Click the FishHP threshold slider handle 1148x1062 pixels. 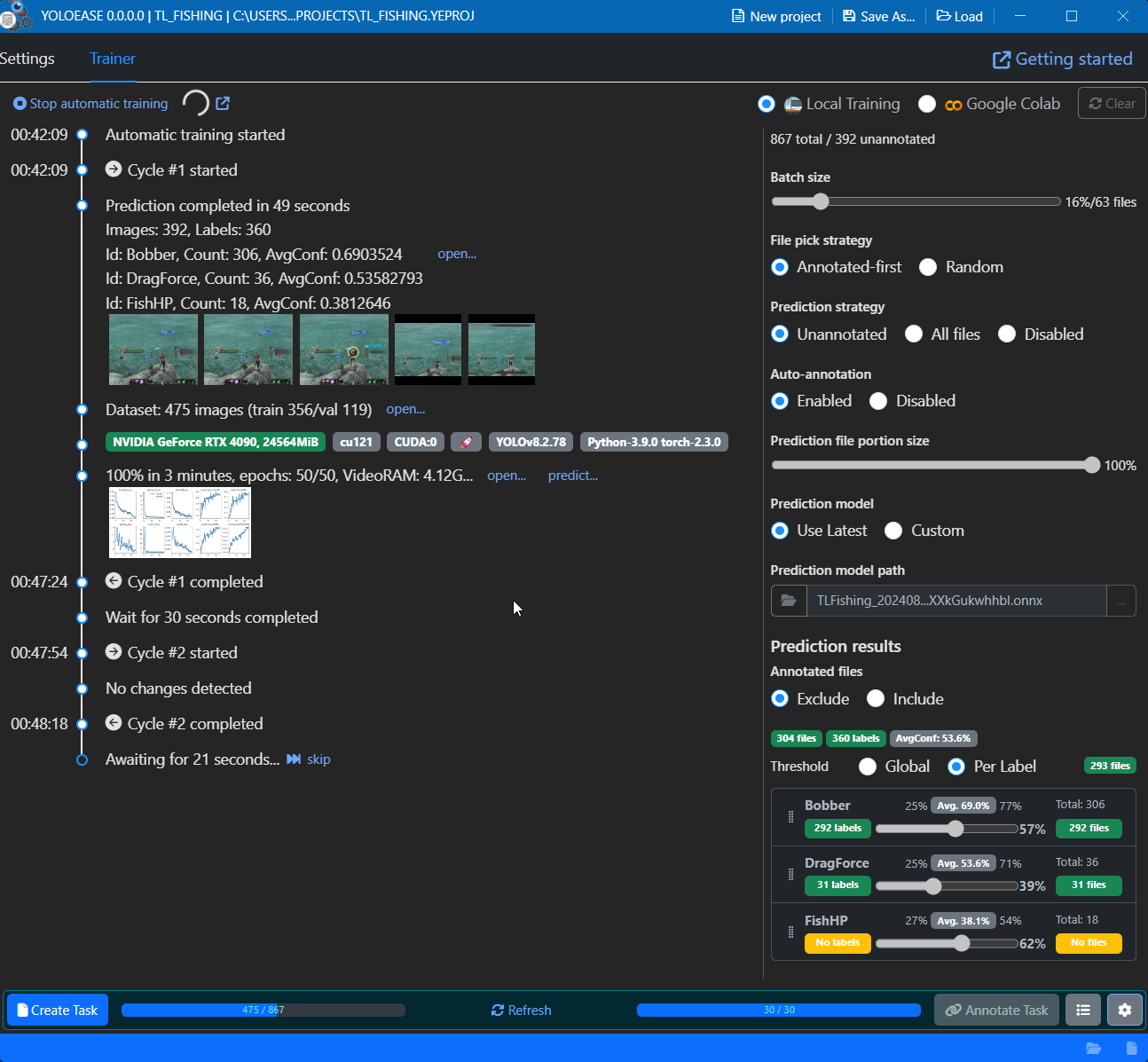click(962, 944)
